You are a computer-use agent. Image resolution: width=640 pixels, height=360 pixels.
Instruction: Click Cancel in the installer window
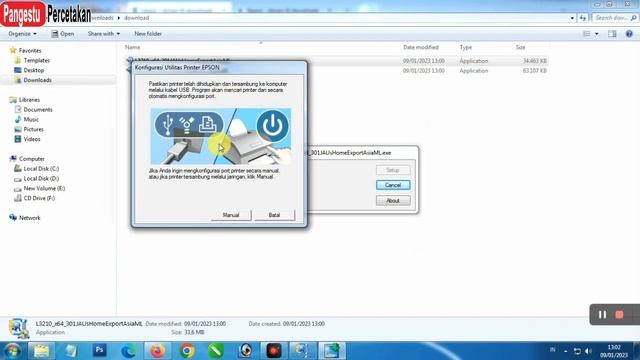pyautogui.click(x=393, y=185)
